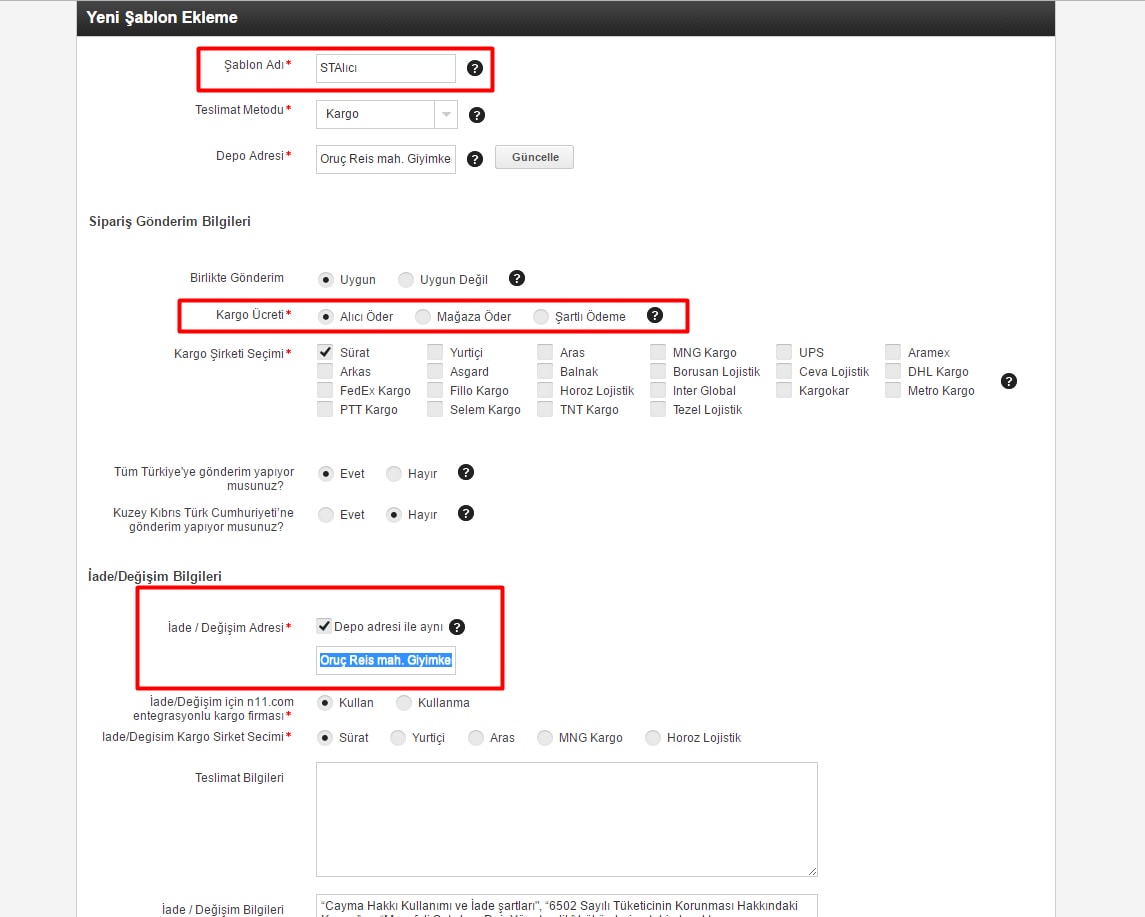Focus the Şablon Adı text field
Screen dimensions: 1145x917
tap(386, 68)
